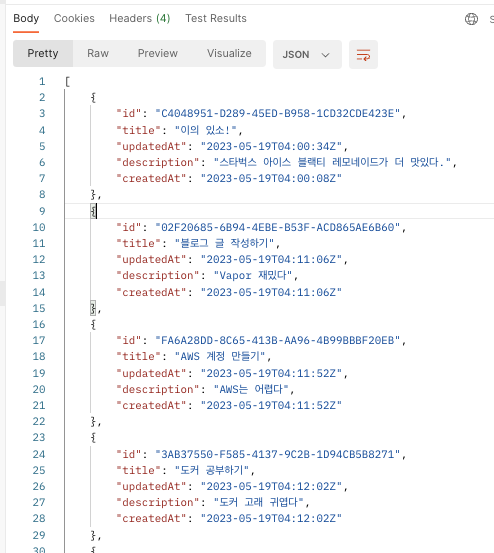
Task: Click the "description" key on line 20
Action: point(158,389)
